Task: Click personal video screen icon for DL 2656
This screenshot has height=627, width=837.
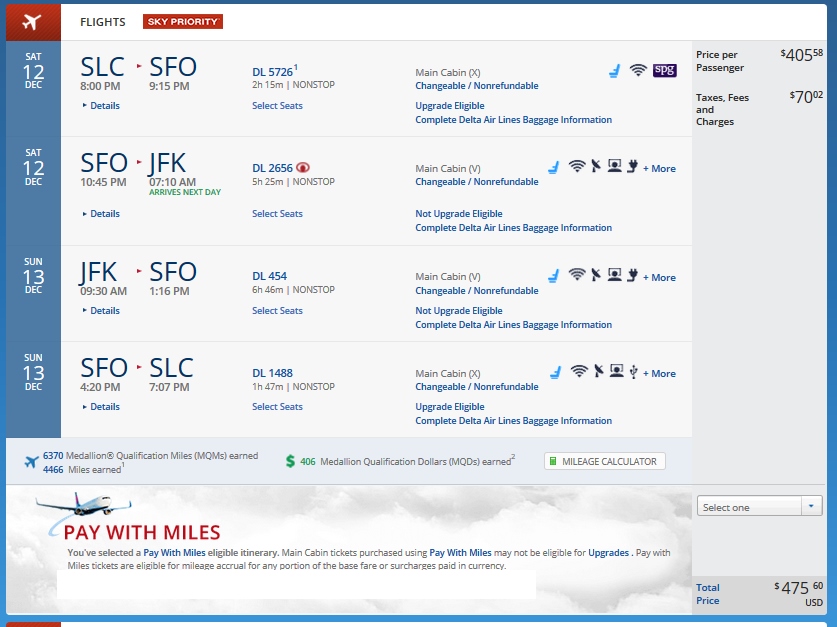Action: click(x=615, y=168)
